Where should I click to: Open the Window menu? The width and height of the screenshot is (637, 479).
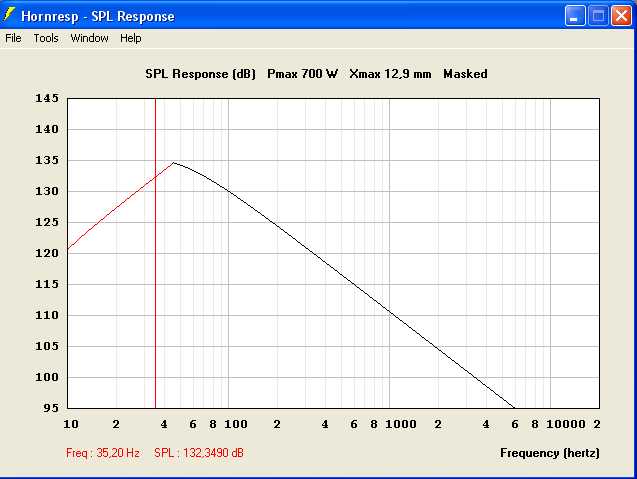(x=89, y=38)
